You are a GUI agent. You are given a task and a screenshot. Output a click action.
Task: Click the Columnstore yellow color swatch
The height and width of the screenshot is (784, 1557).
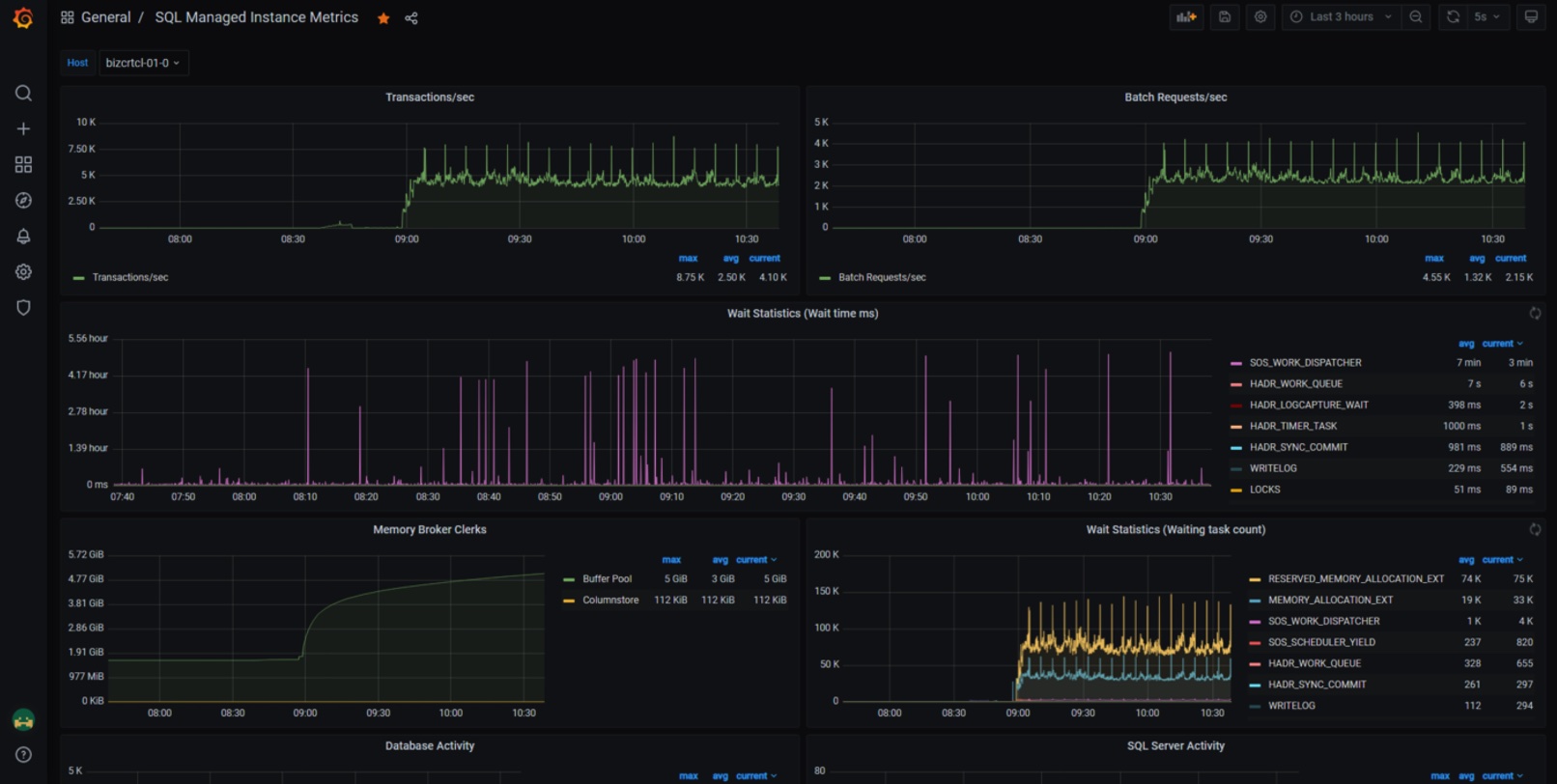tap(569, 601)
